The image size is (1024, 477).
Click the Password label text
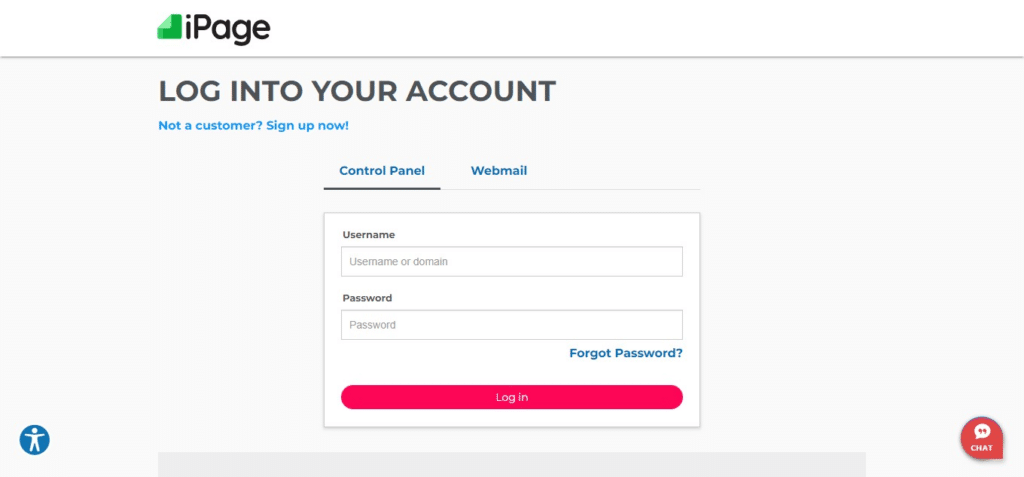[367, 298]
